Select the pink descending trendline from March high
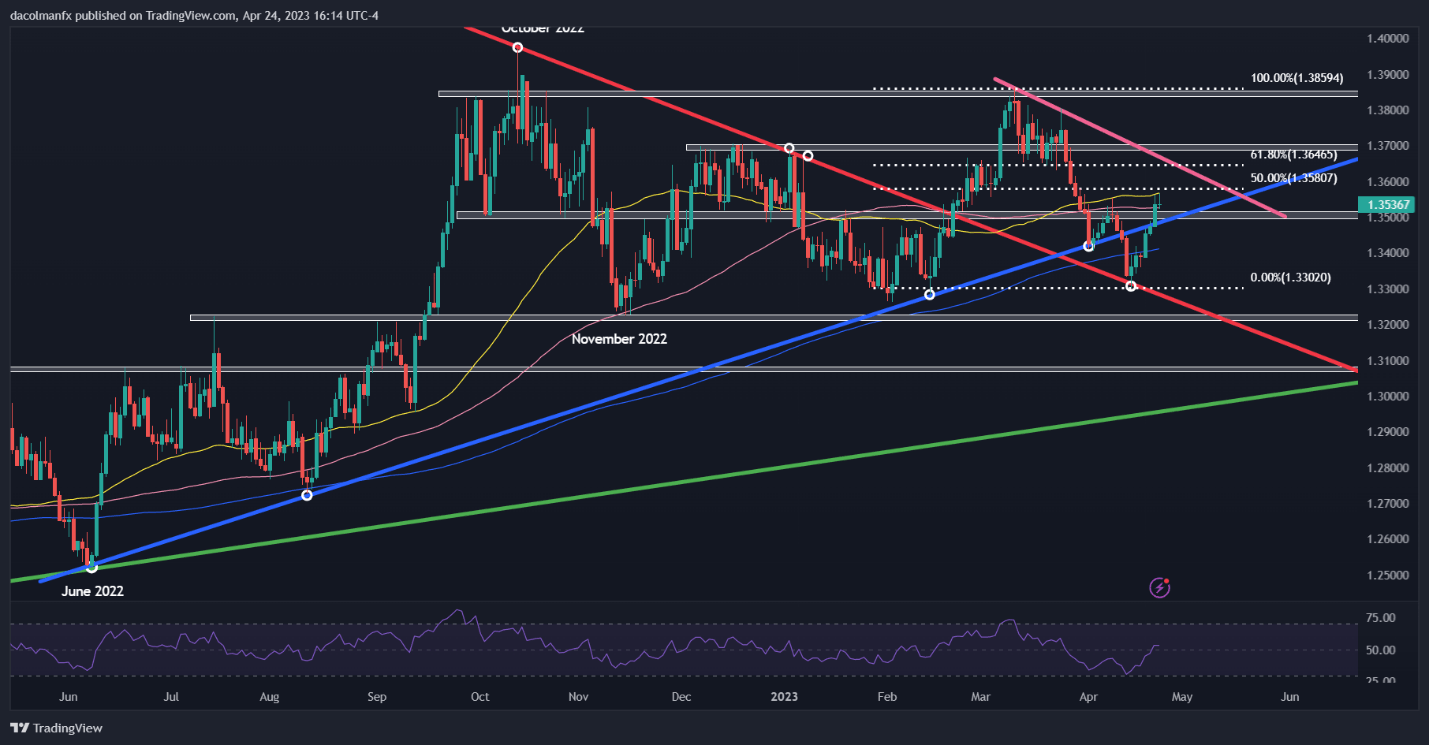Screen dimensions: 1429x745 pos(1140,146)
